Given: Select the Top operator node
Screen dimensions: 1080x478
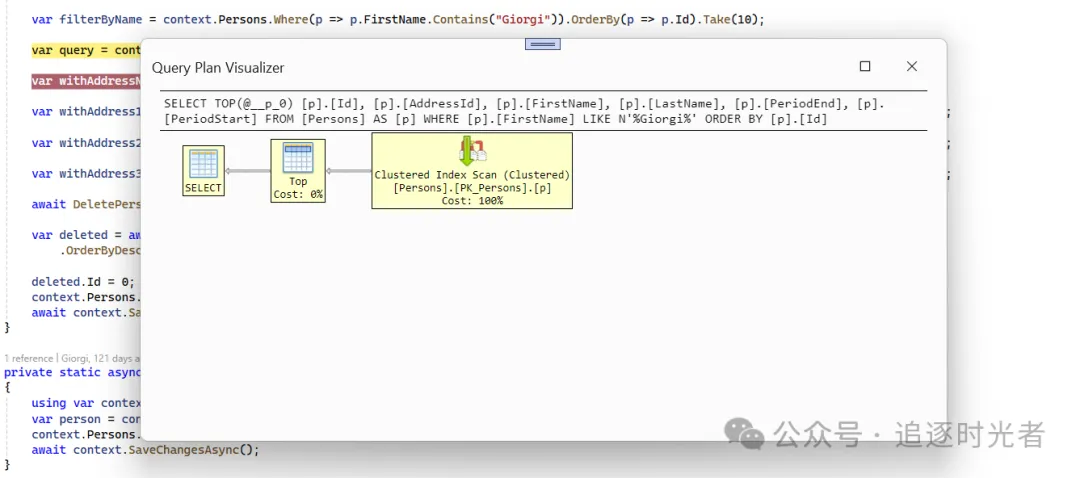Looking at the screenshot, I should coord(298,170).
